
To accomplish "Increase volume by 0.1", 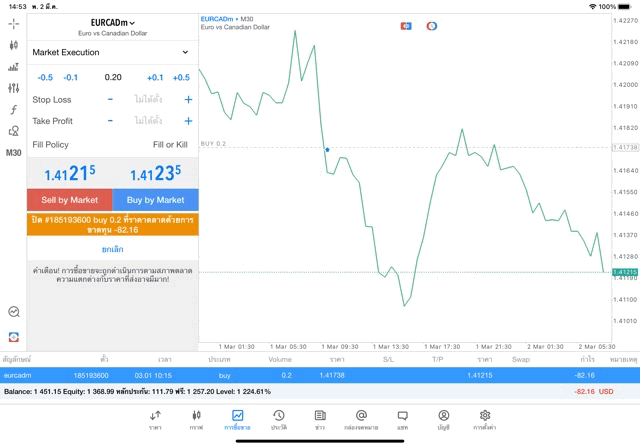I will click(x=155, y=78).
